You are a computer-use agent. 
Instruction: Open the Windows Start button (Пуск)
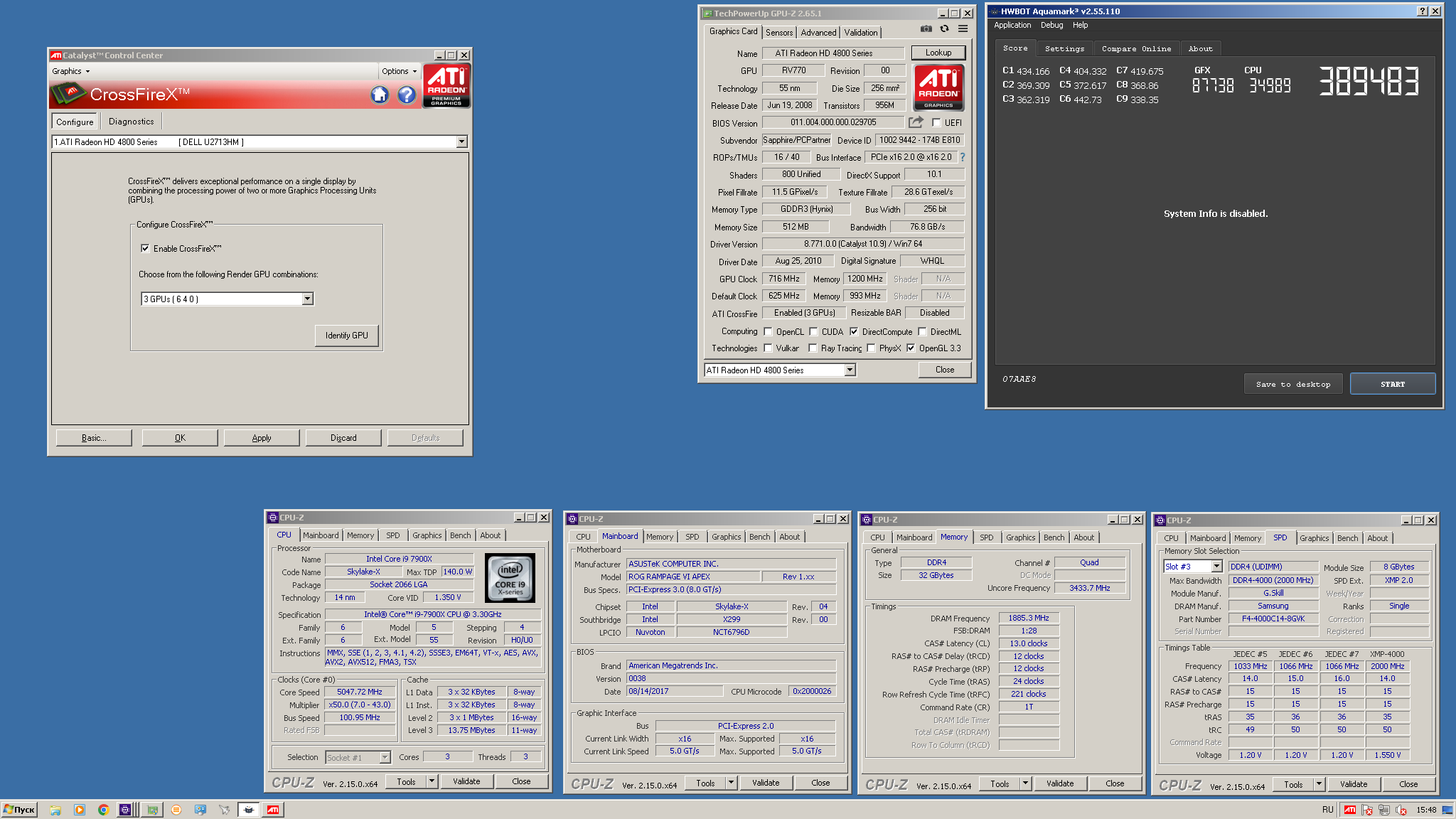point(19,810)
